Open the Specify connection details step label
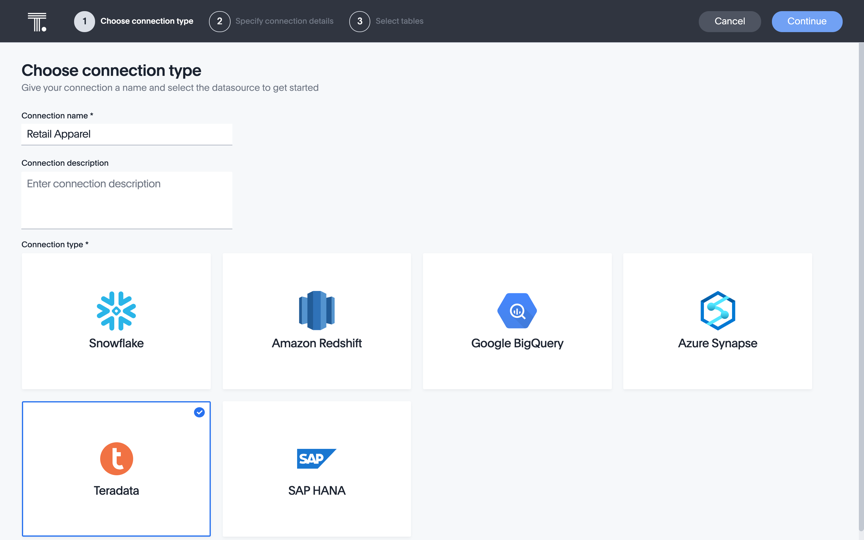 284,21
